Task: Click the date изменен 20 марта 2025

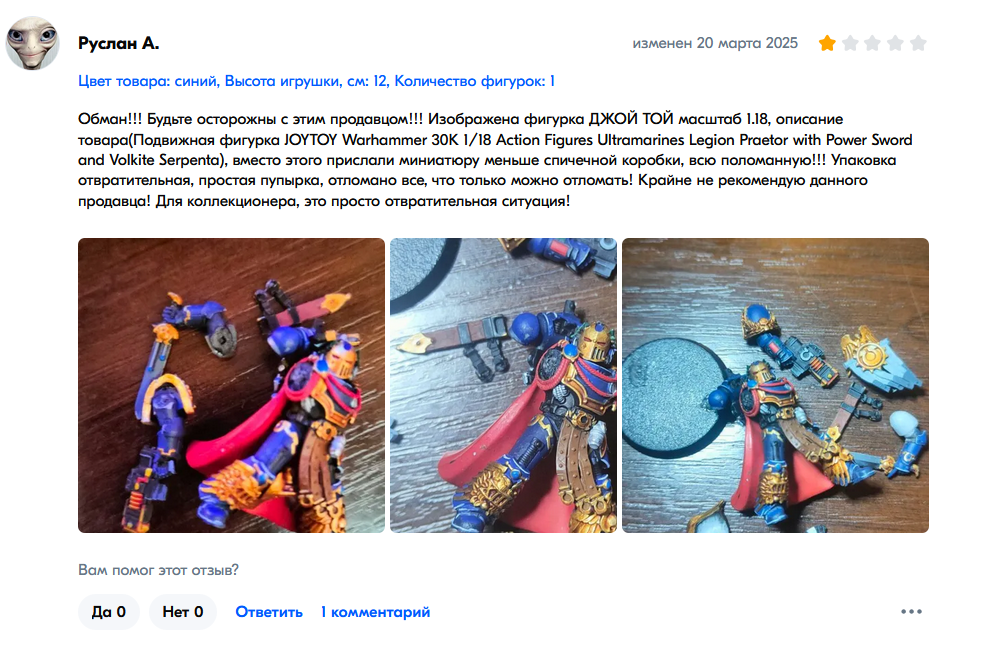Action: point(715,43)
